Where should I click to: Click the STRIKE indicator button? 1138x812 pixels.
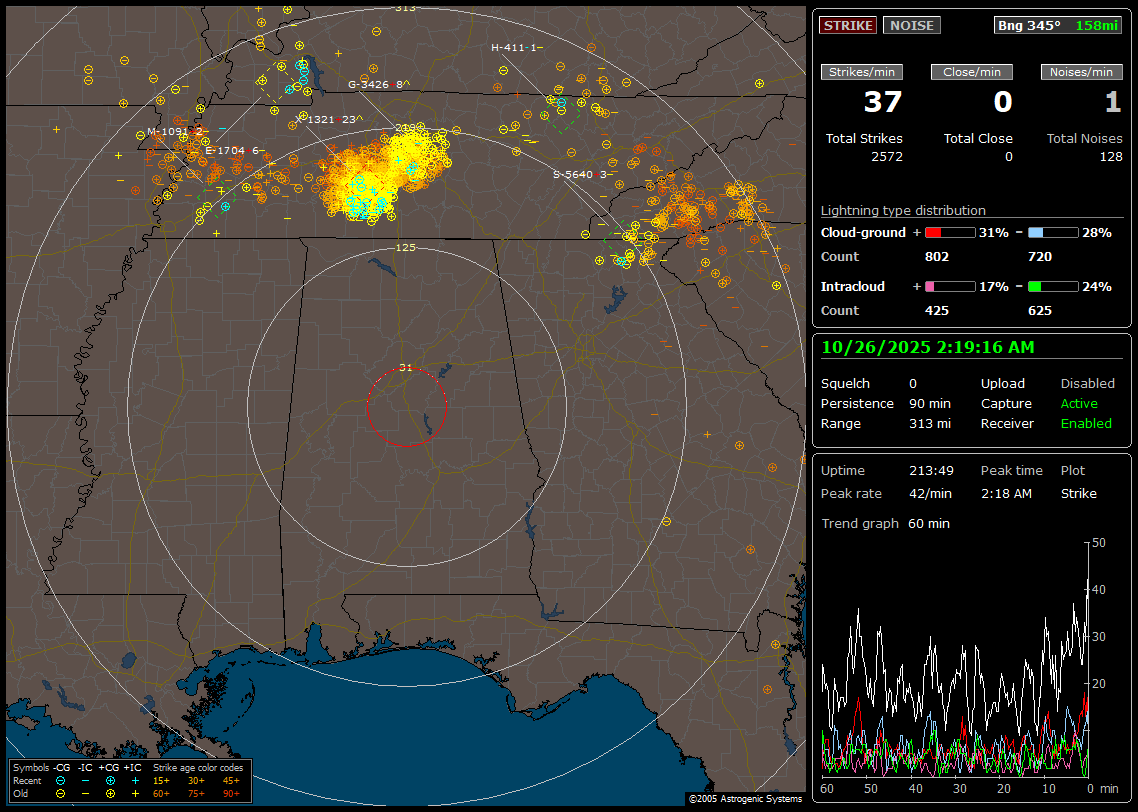click(848, 25)
